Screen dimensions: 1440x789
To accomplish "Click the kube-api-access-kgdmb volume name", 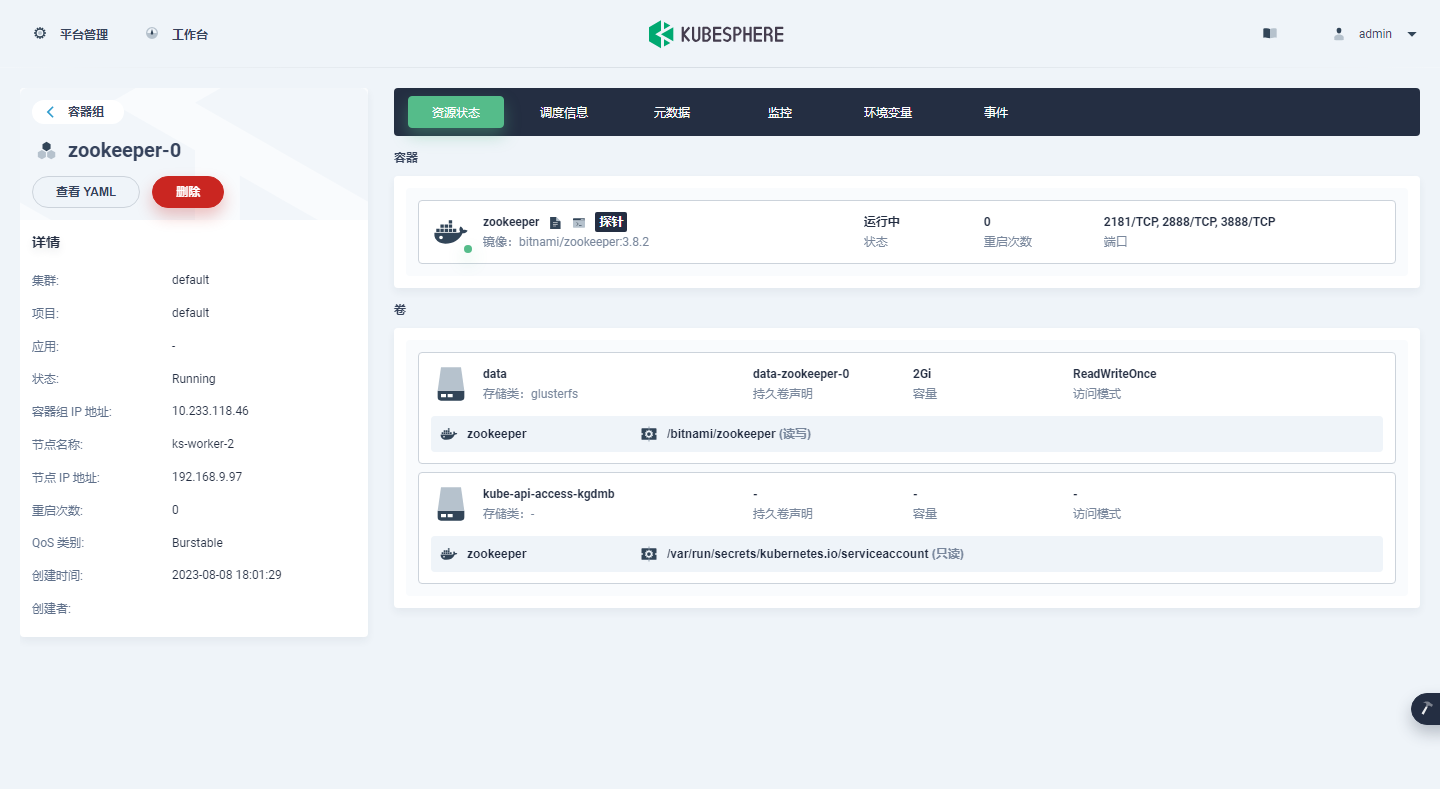I will coord(549,494).
